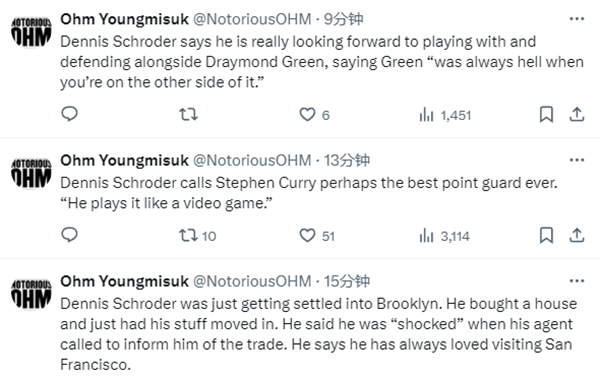This screenshot has height=379, width=600.
Task: Open more options on the 15分钟 tweet
Action: 577,281
